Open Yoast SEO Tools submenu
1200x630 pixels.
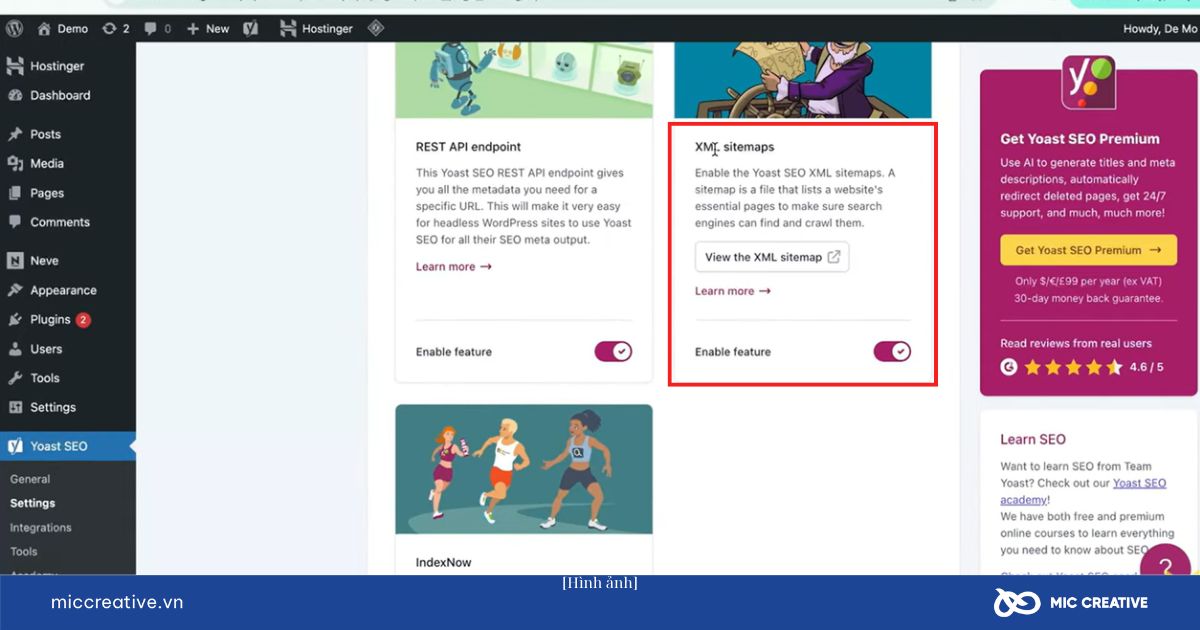24,551
